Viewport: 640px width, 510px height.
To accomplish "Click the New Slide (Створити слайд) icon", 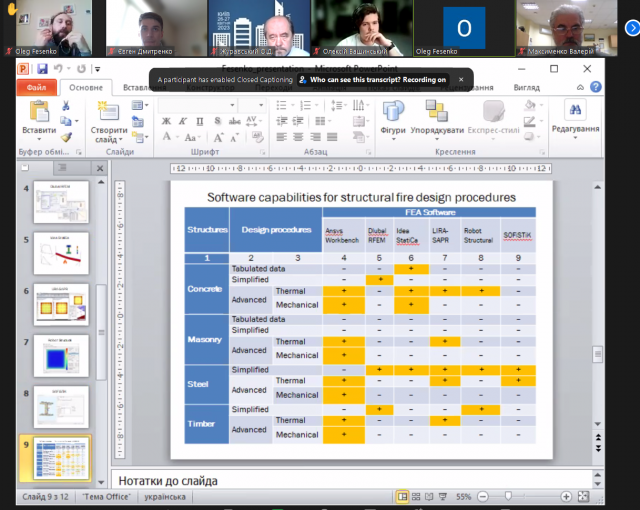I will coord(109,111).
